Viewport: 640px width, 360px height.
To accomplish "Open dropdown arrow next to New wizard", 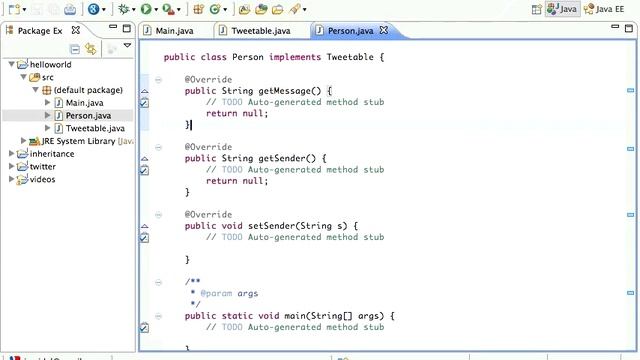I will [24, 9].
